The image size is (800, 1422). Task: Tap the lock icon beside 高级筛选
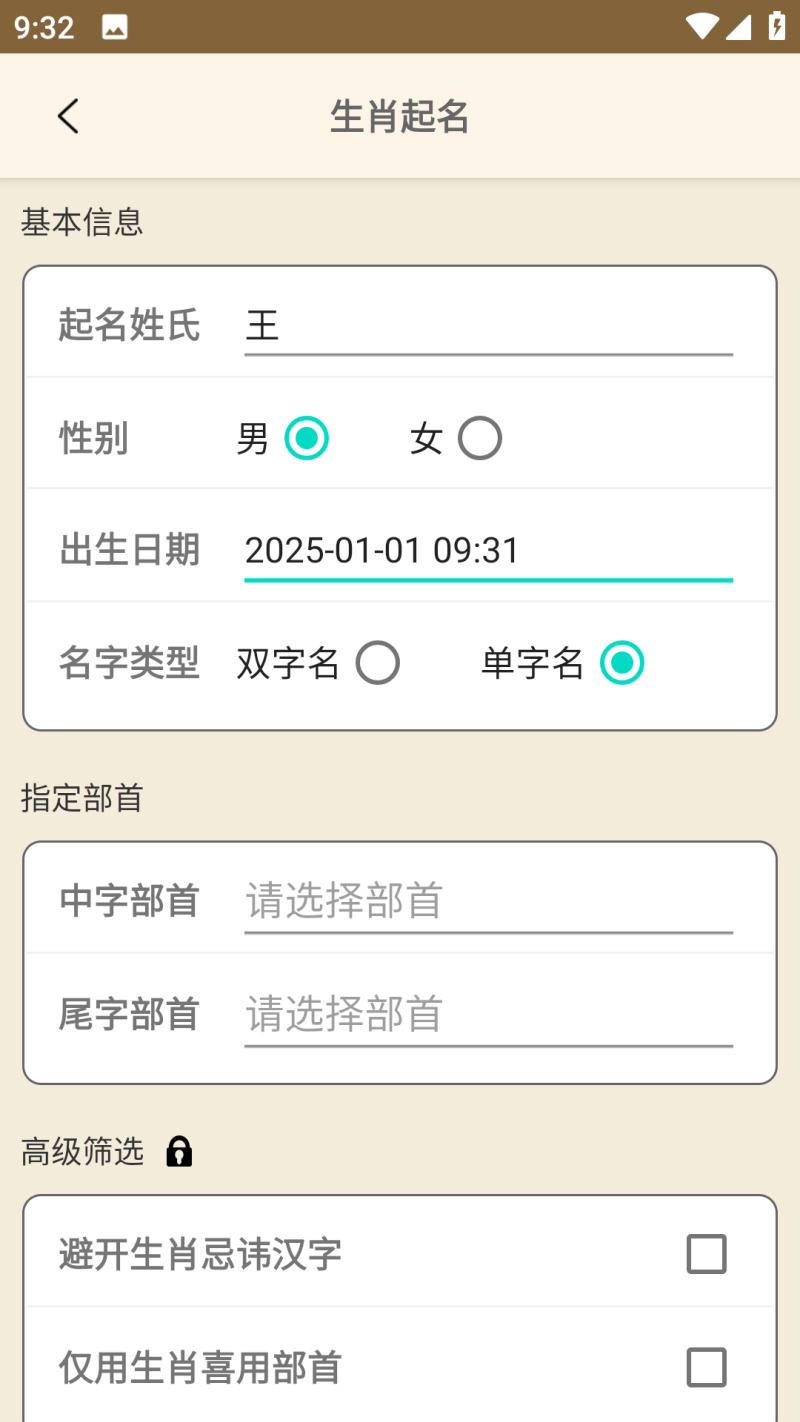(179, 1152)
